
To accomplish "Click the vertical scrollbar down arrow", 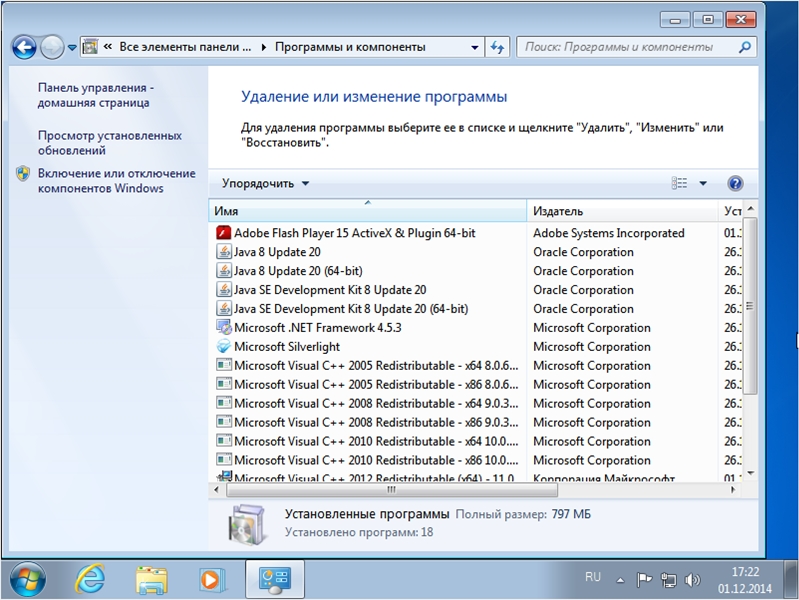I will [x=750, y=473].
